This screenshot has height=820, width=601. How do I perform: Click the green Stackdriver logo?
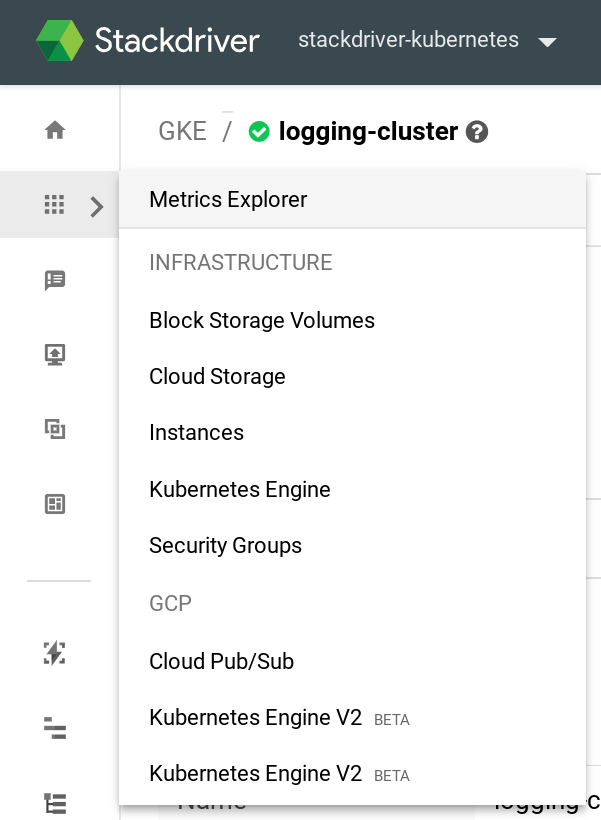(60, 41)
